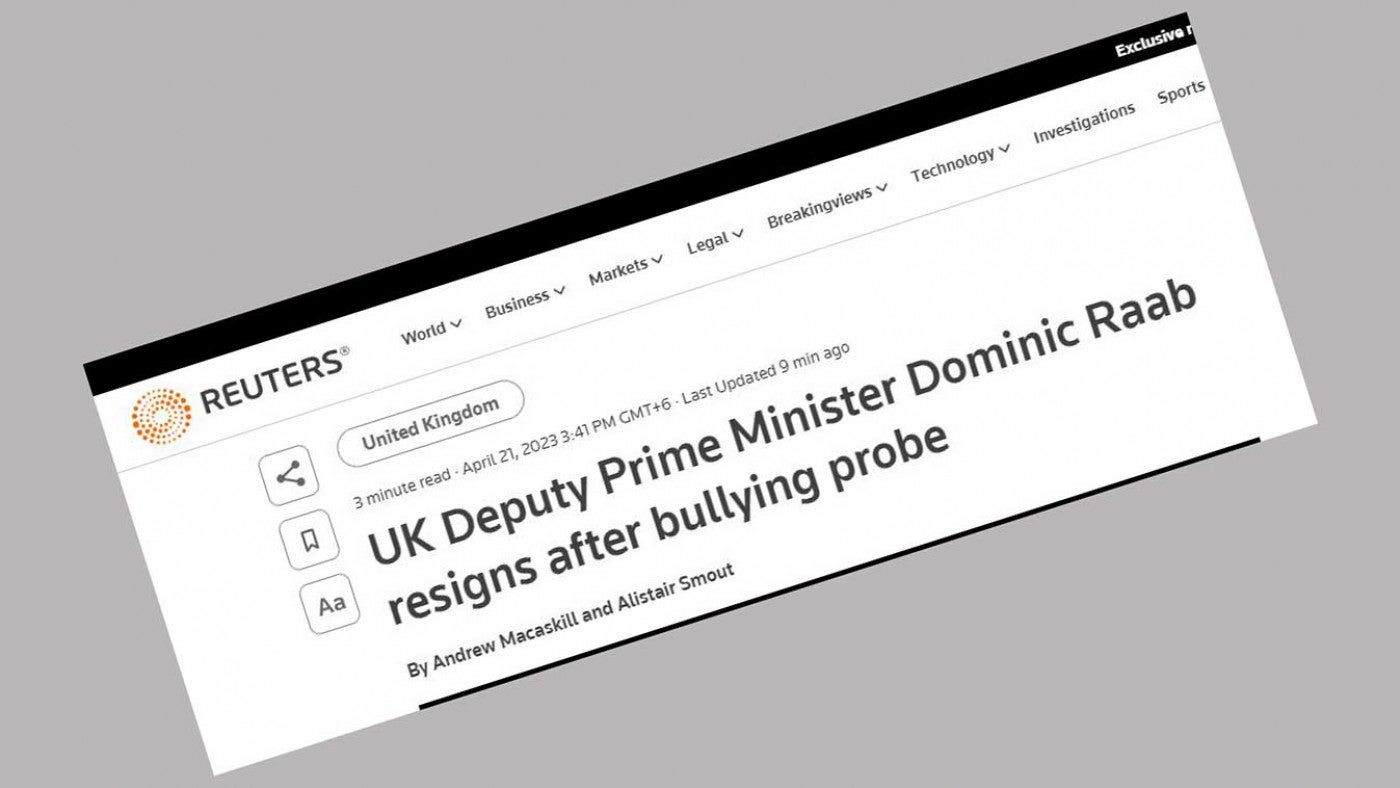
Task: Open the Aa text size control
Action: [330, 605]
